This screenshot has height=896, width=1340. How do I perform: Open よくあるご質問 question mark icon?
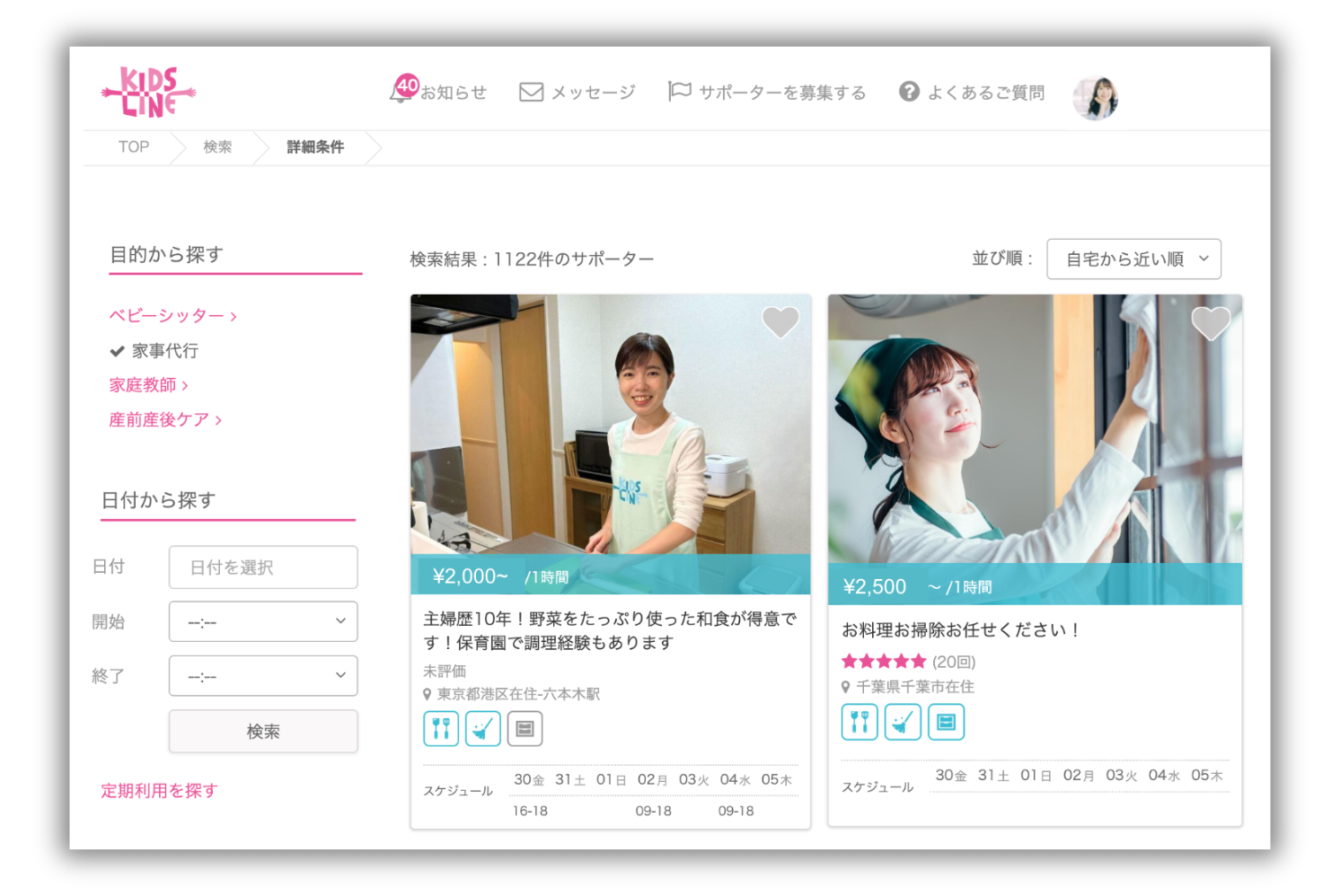[x=909, y=92]
